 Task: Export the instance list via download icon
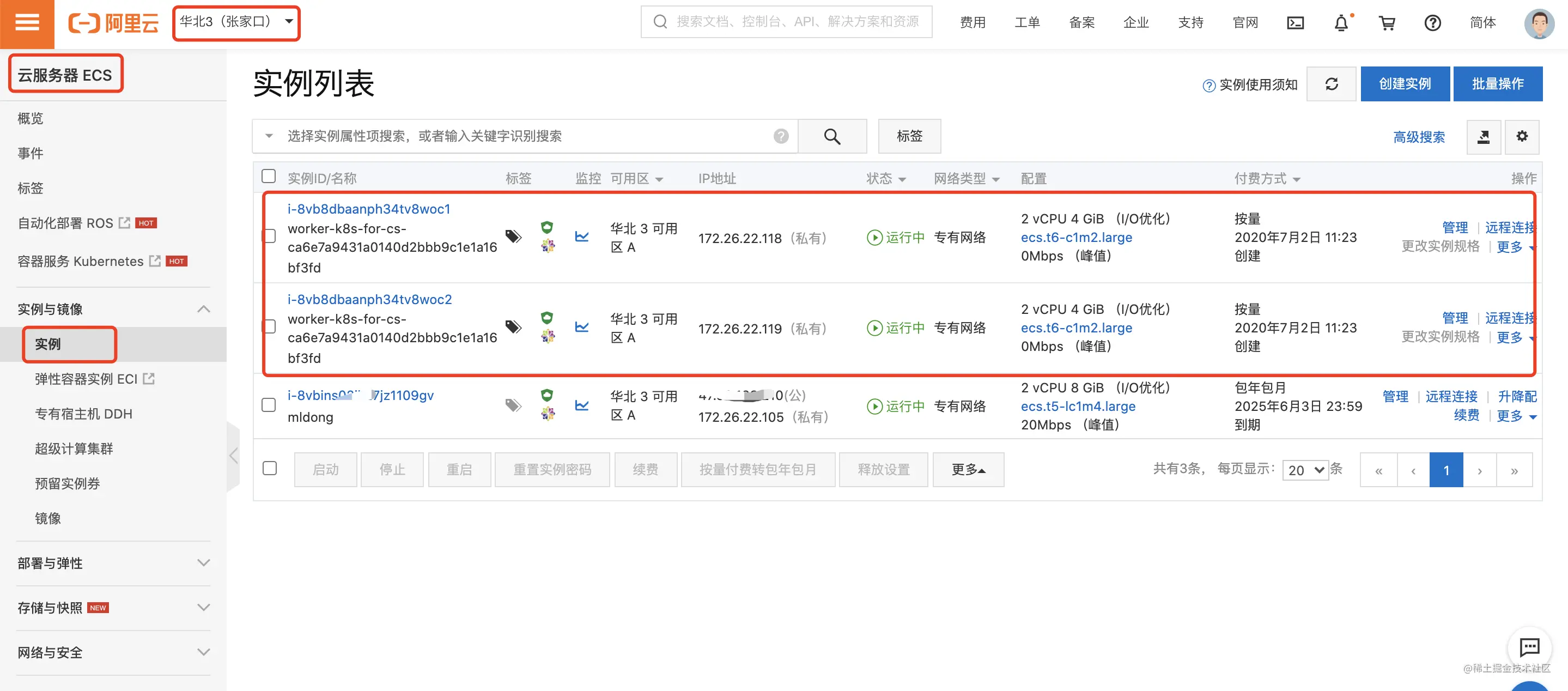1484,136
